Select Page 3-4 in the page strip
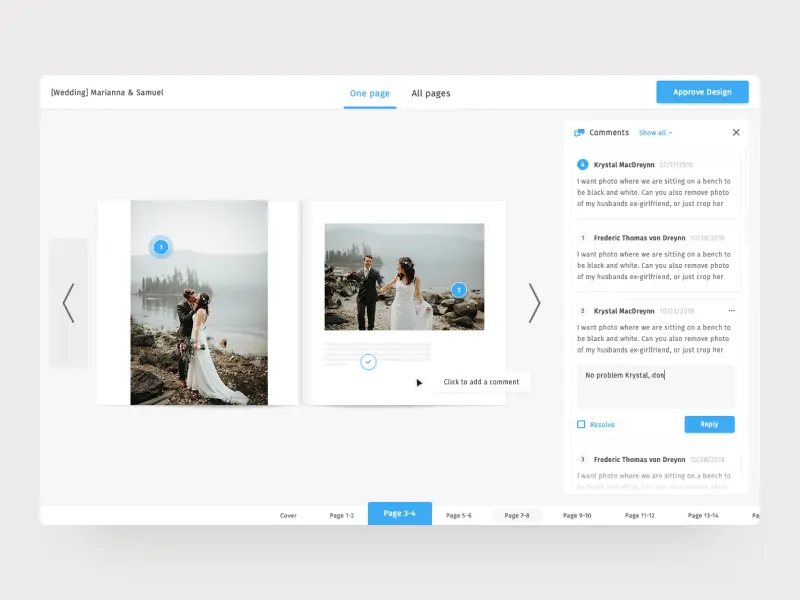The width and height of the screenshot is (800, 600). [399, 513]
